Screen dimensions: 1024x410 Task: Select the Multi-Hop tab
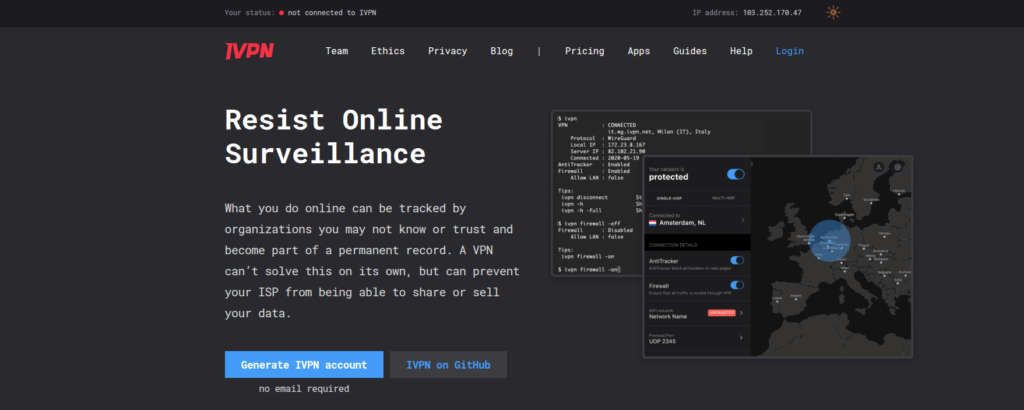(721, 198)
